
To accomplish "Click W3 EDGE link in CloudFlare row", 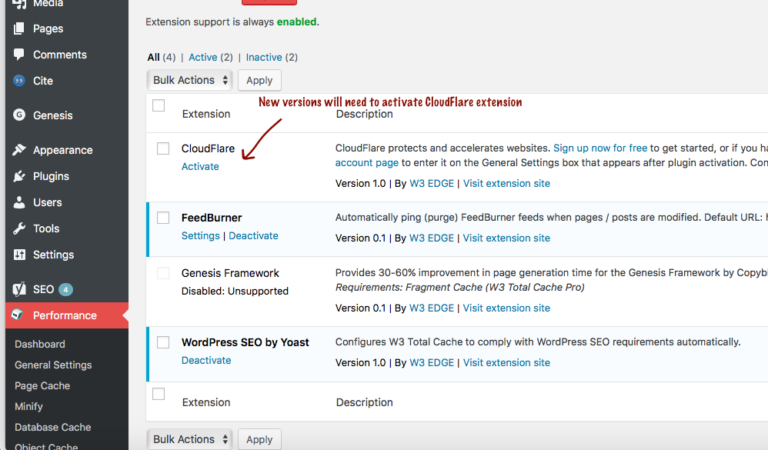I will coord(432,183).
